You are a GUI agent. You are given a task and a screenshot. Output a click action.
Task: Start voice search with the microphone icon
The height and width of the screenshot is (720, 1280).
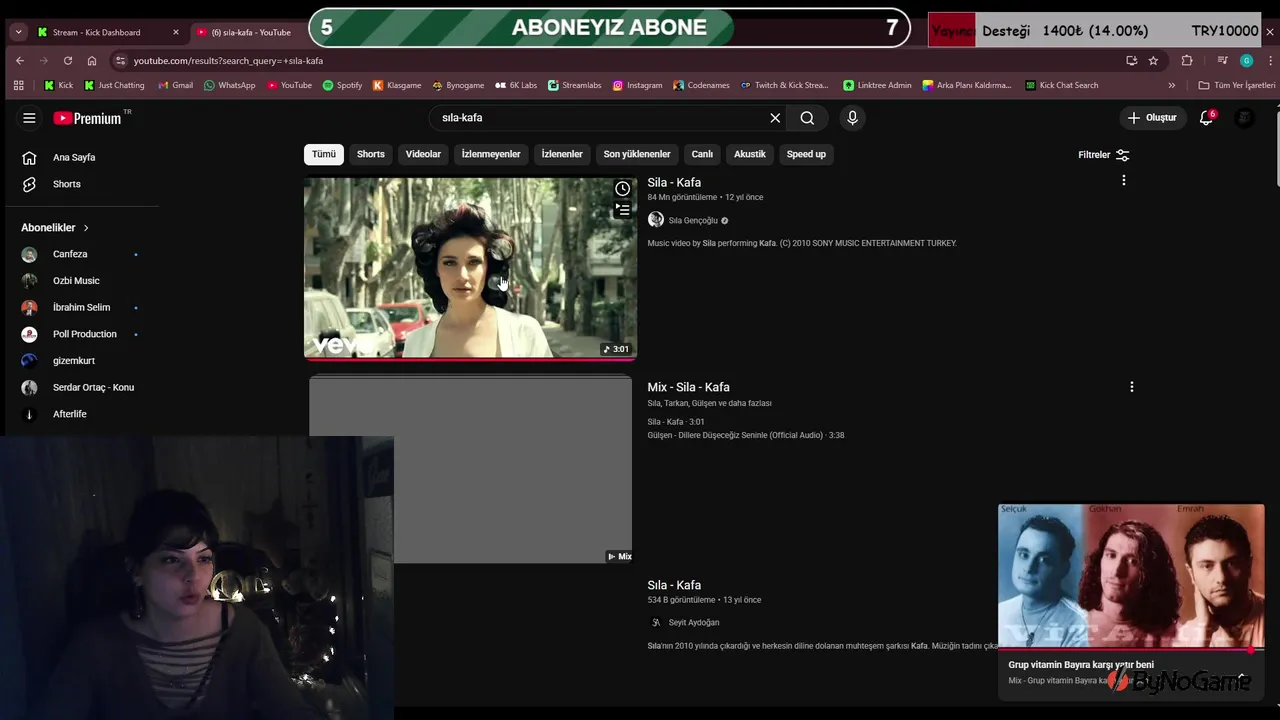[852, 118]
